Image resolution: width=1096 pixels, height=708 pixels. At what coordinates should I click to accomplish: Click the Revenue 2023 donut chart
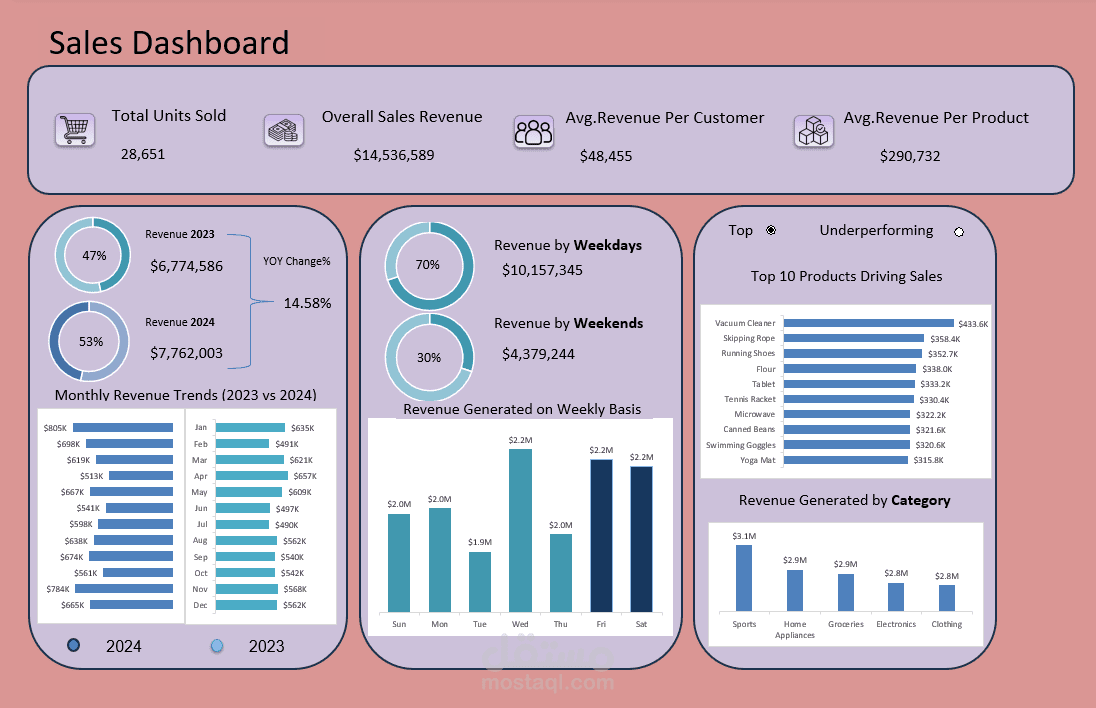coord(92,256)
